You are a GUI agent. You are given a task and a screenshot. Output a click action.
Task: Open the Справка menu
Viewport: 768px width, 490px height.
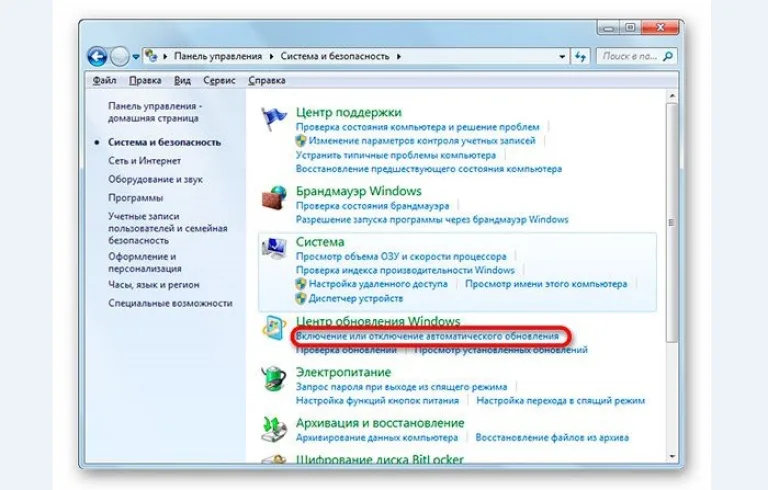(x=267, y=80)
